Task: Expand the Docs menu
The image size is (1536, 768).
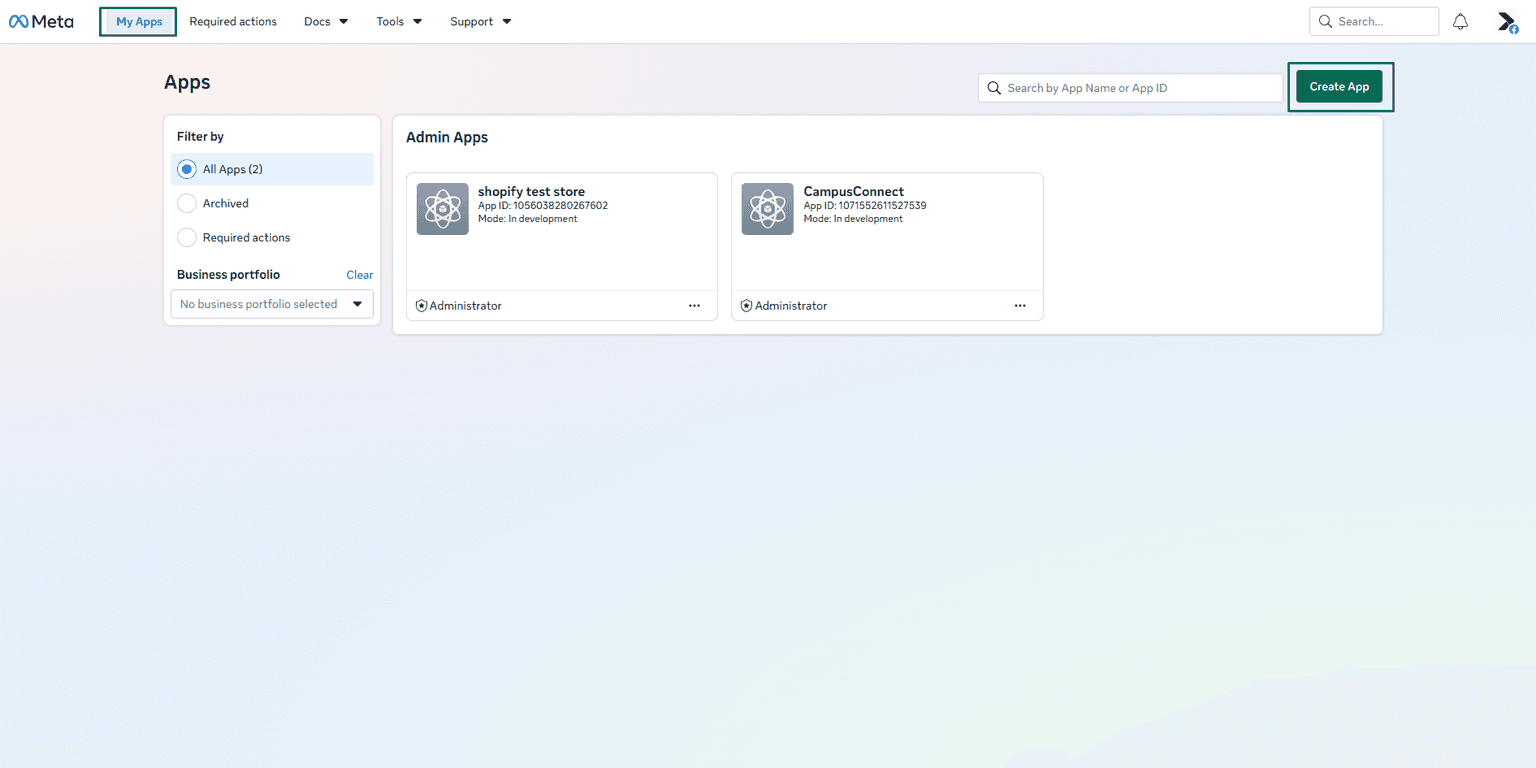Action: point(326,21)
